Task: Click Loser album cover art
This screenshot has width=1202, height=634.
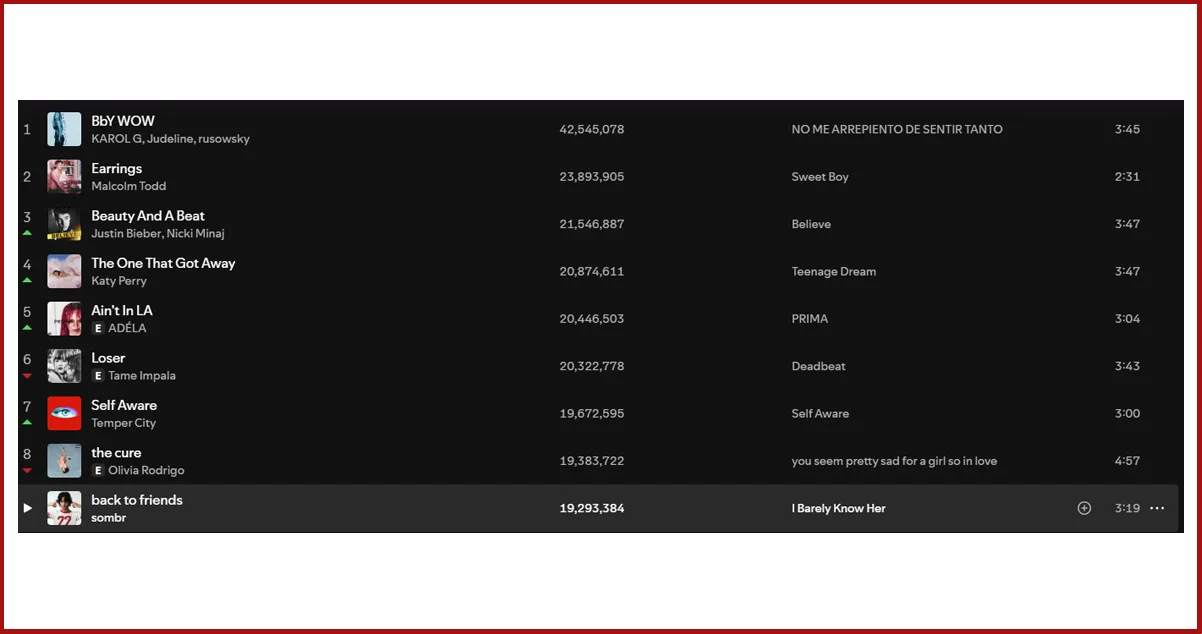Action: [x=64, y=366]
